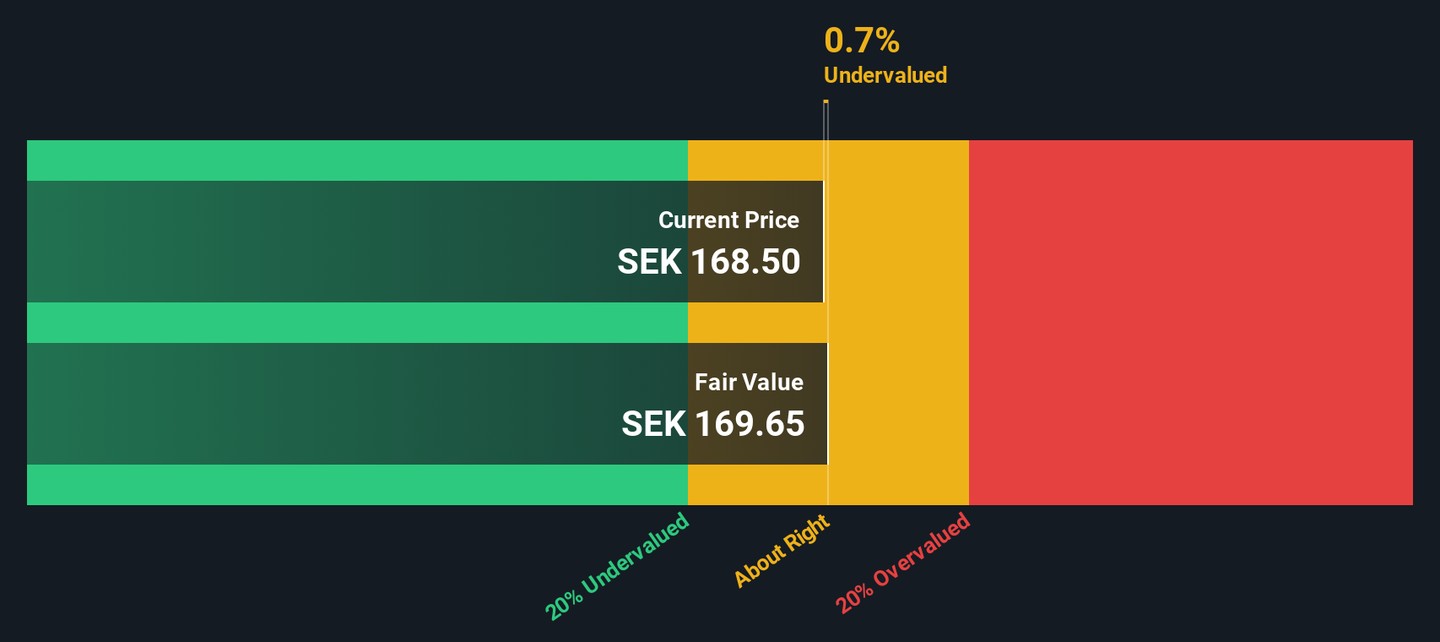Click the yellow about-right zone right of marker
Viewport: 1440px width, 642px height.
coord(898,322)
